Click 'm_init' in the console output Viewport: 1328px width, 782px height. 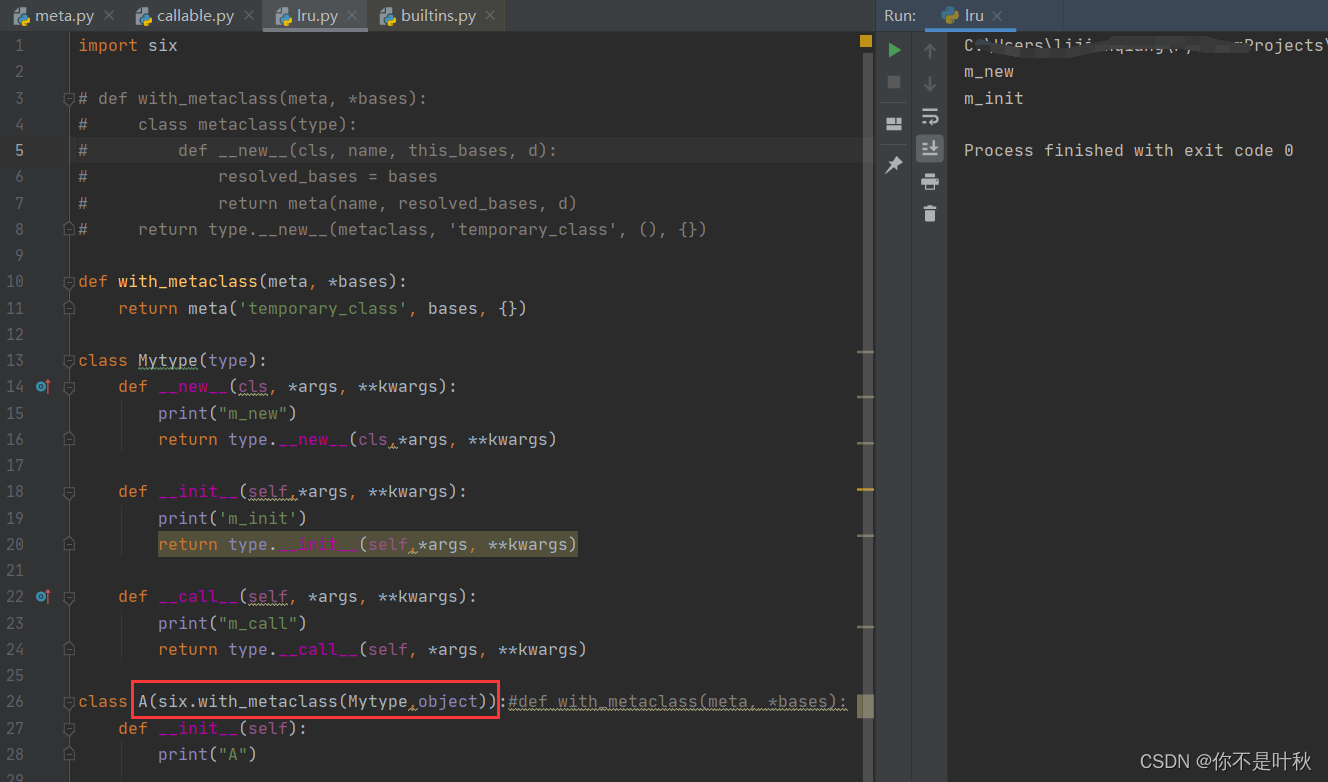[994, 98]
